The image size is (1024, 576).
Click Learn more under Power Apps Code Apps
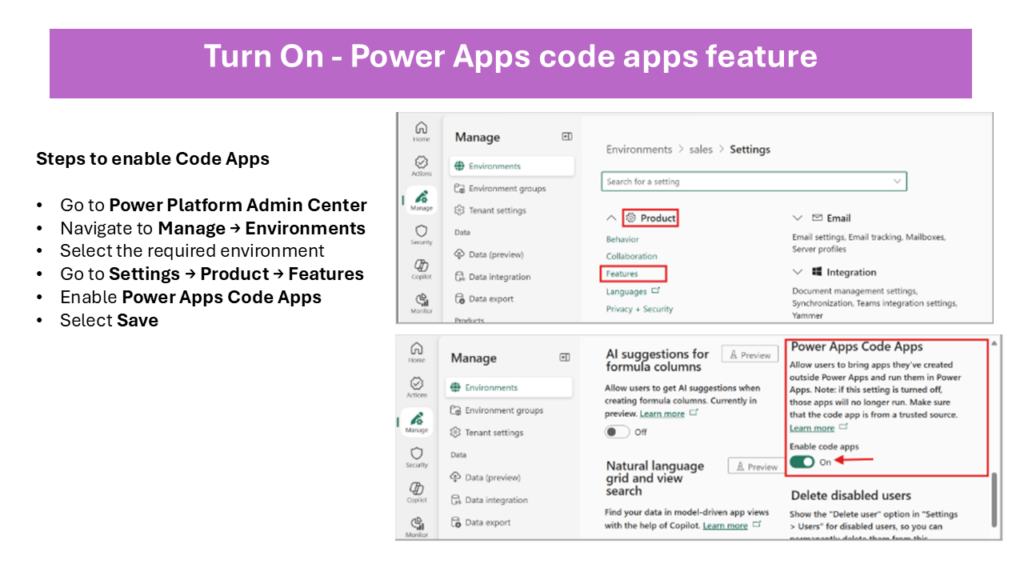812,428
